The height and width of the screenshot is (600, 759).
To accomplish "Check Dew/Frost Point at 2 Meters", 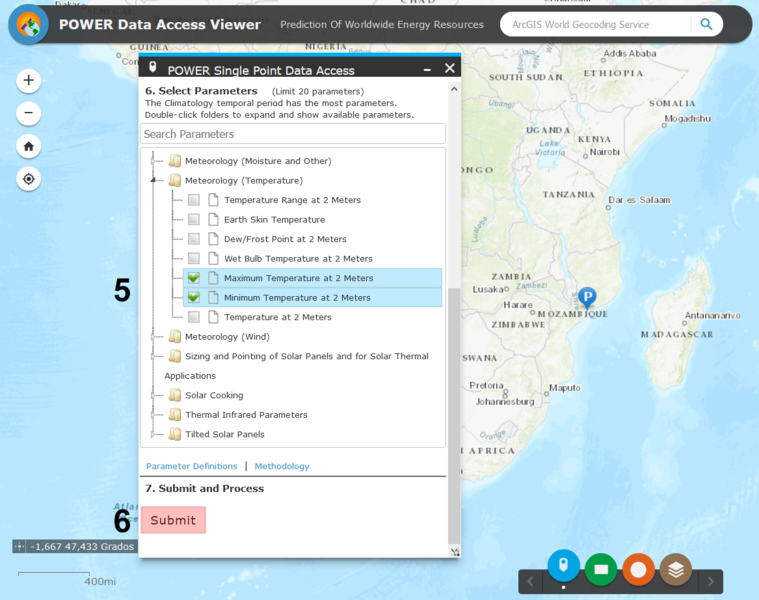I will (x=194, y=239).
